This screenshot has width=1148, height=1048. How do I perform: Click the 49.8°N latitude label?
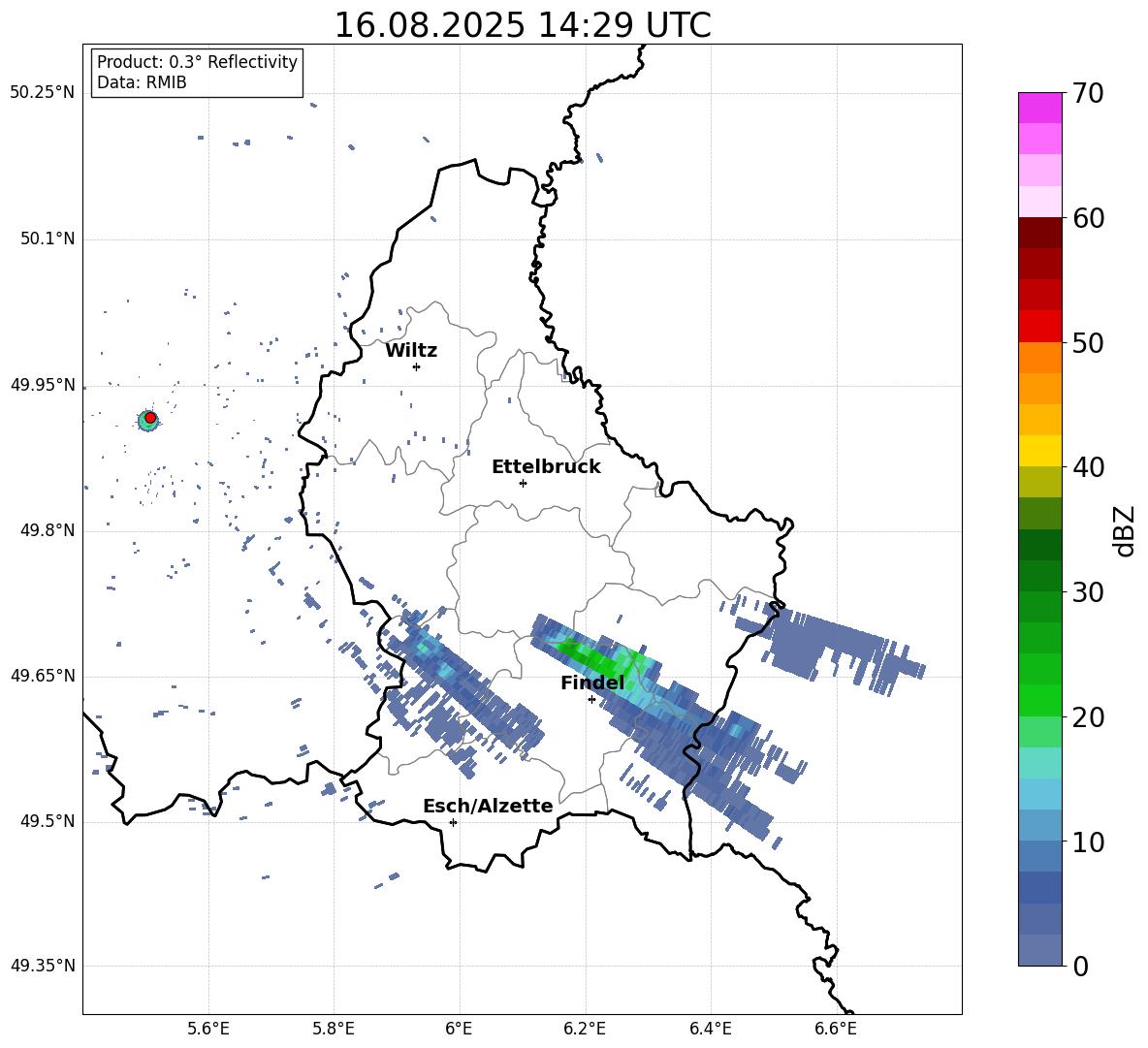pyautogui.click(x=48, y=530)
